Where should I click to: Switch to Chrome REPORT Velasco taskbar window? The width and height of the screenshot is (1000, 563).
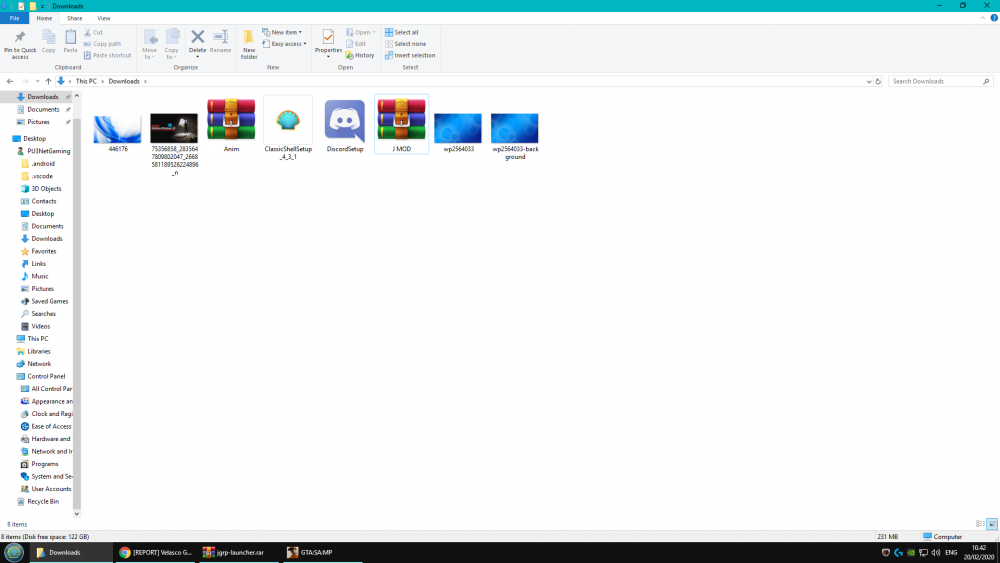tap(156, 553)
